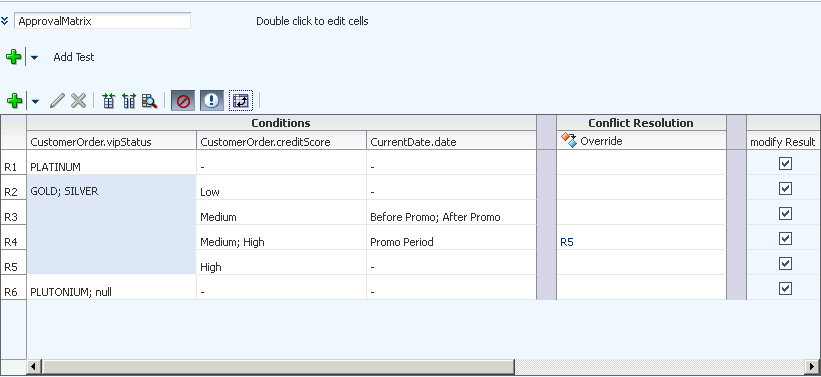The width and height of the screenshot is (821, 377).
Task: Click the green Add Test plus icon
Action: [14, 57]
